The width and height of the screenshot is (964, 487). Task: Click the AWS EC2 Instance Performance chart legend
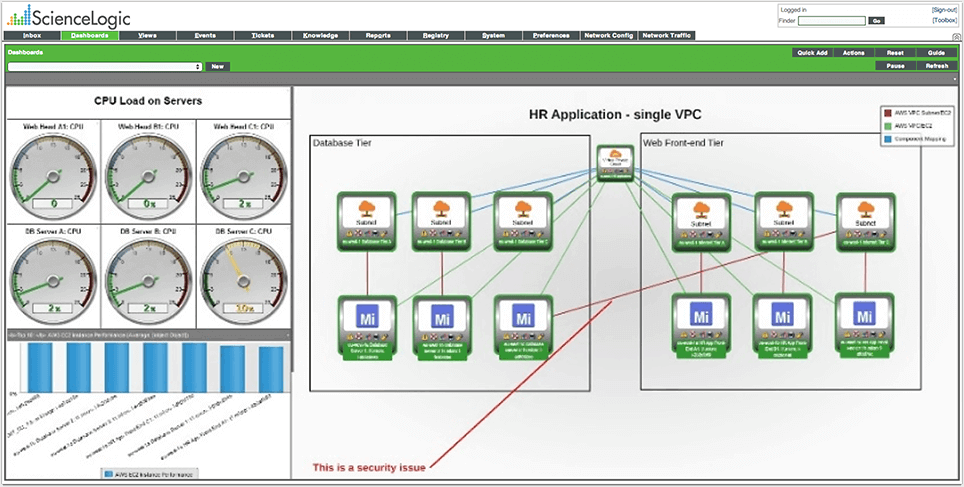(149, 474)
